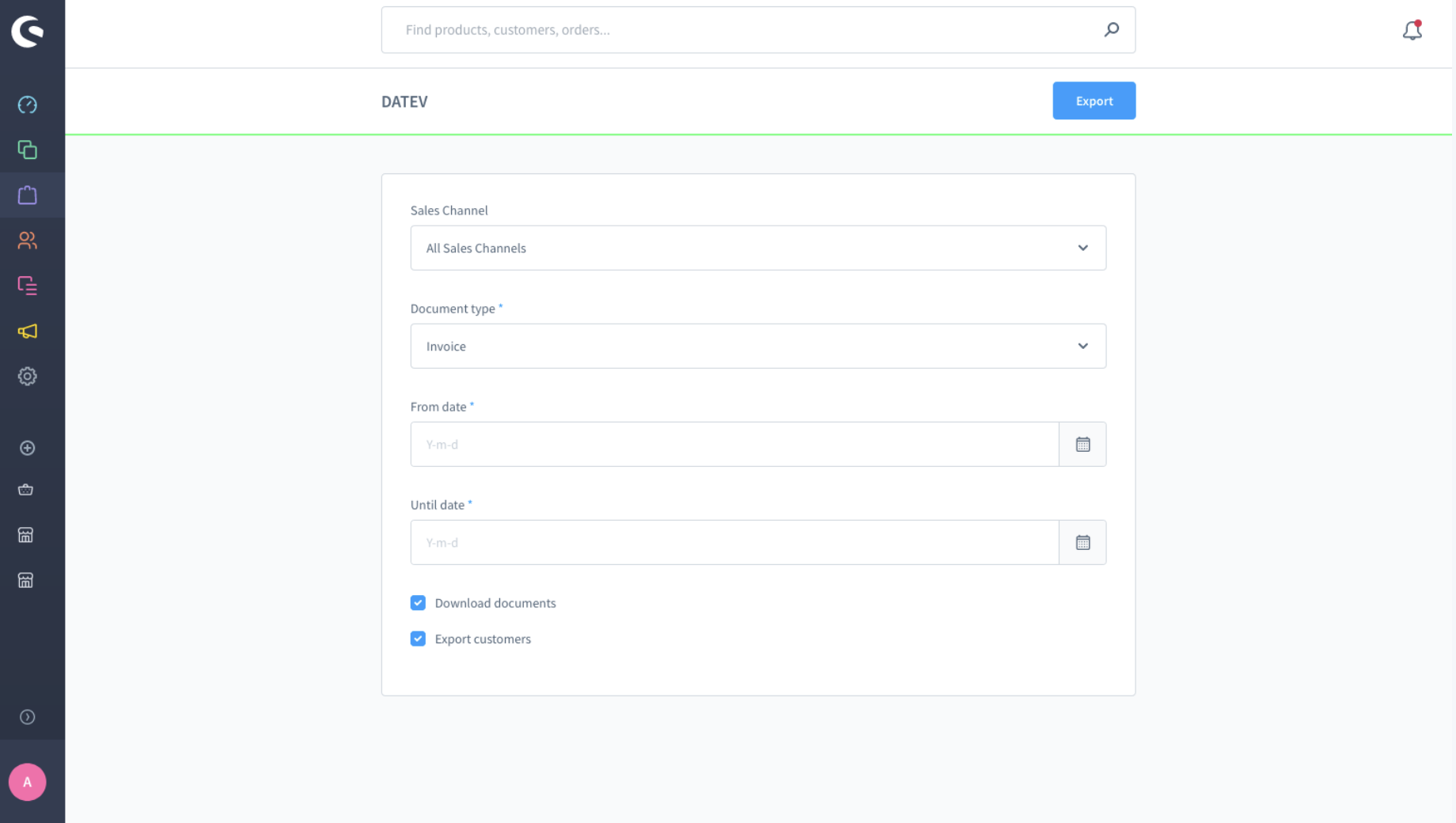
Task: Open the Extensions plus-circle icon
Action: coord(28,448)
